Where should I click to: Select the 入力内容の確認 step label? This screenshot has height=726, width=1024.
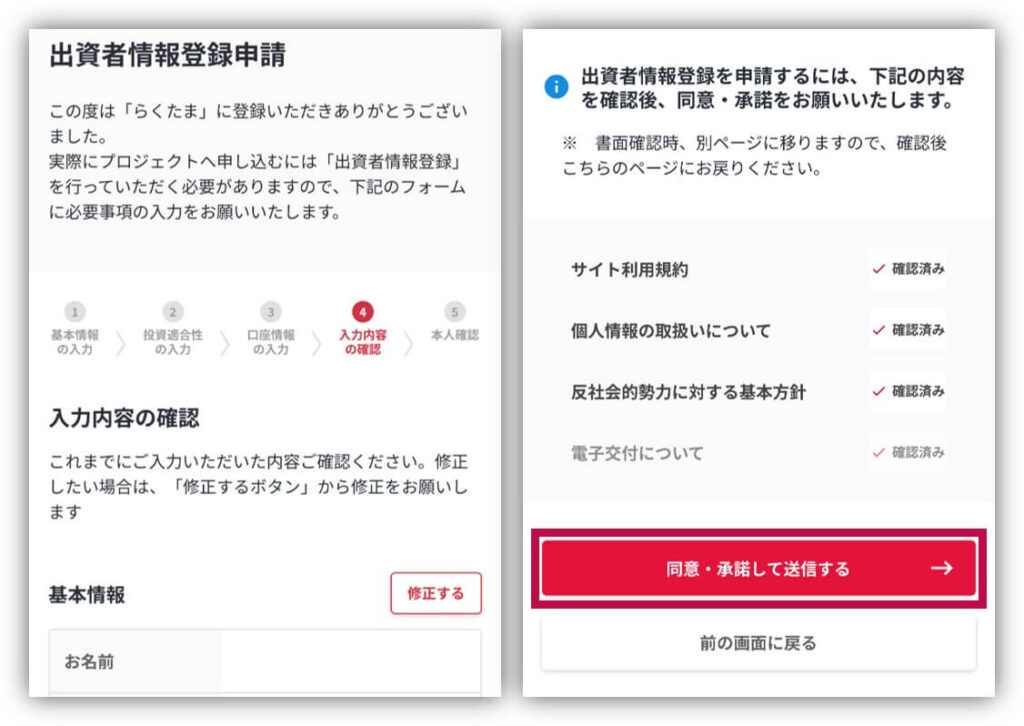coord(362,342)
